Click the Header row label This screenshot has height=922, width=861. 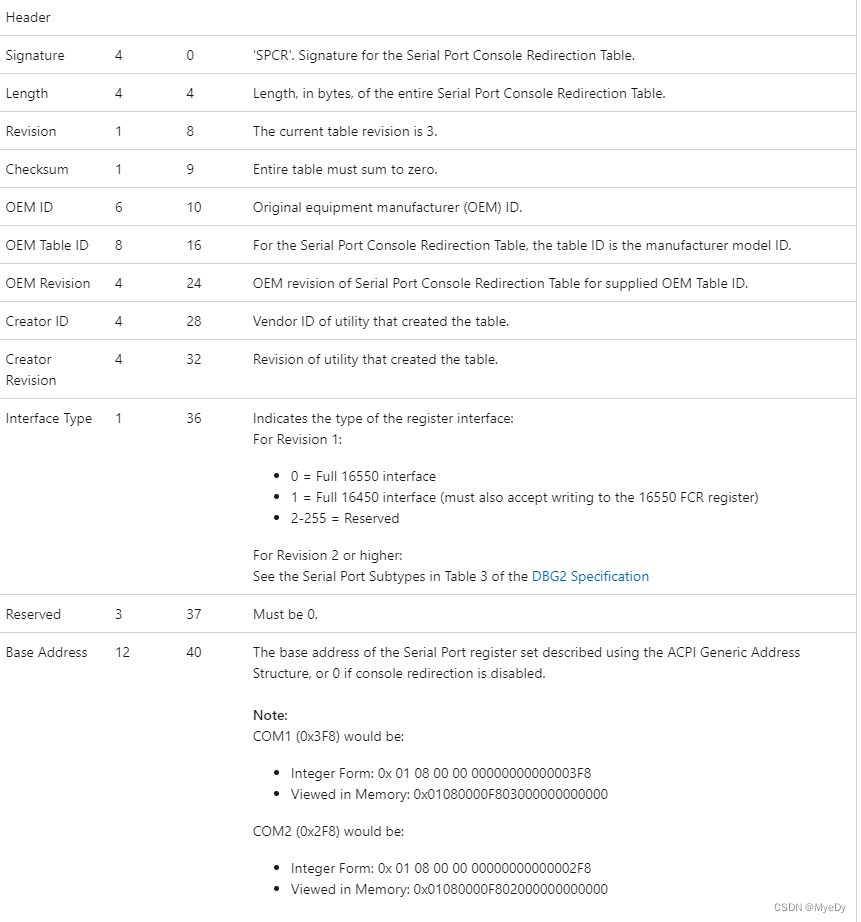tap(28, 18)
